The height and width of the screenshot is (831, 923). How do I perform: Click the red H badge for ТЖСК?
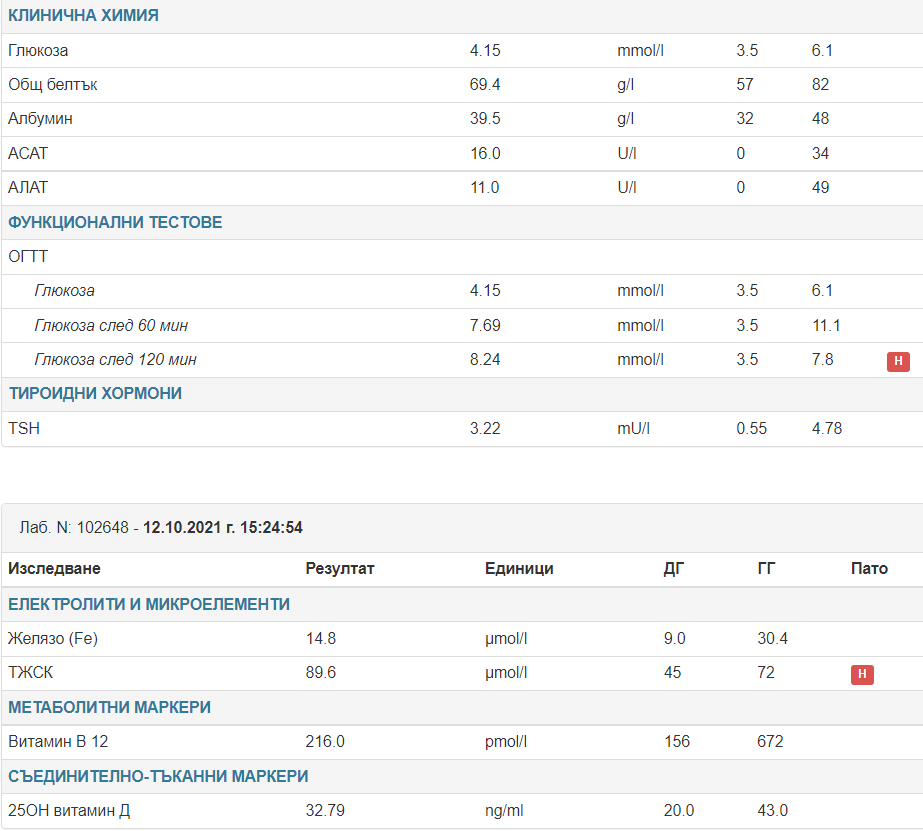[x=862, y=674]
